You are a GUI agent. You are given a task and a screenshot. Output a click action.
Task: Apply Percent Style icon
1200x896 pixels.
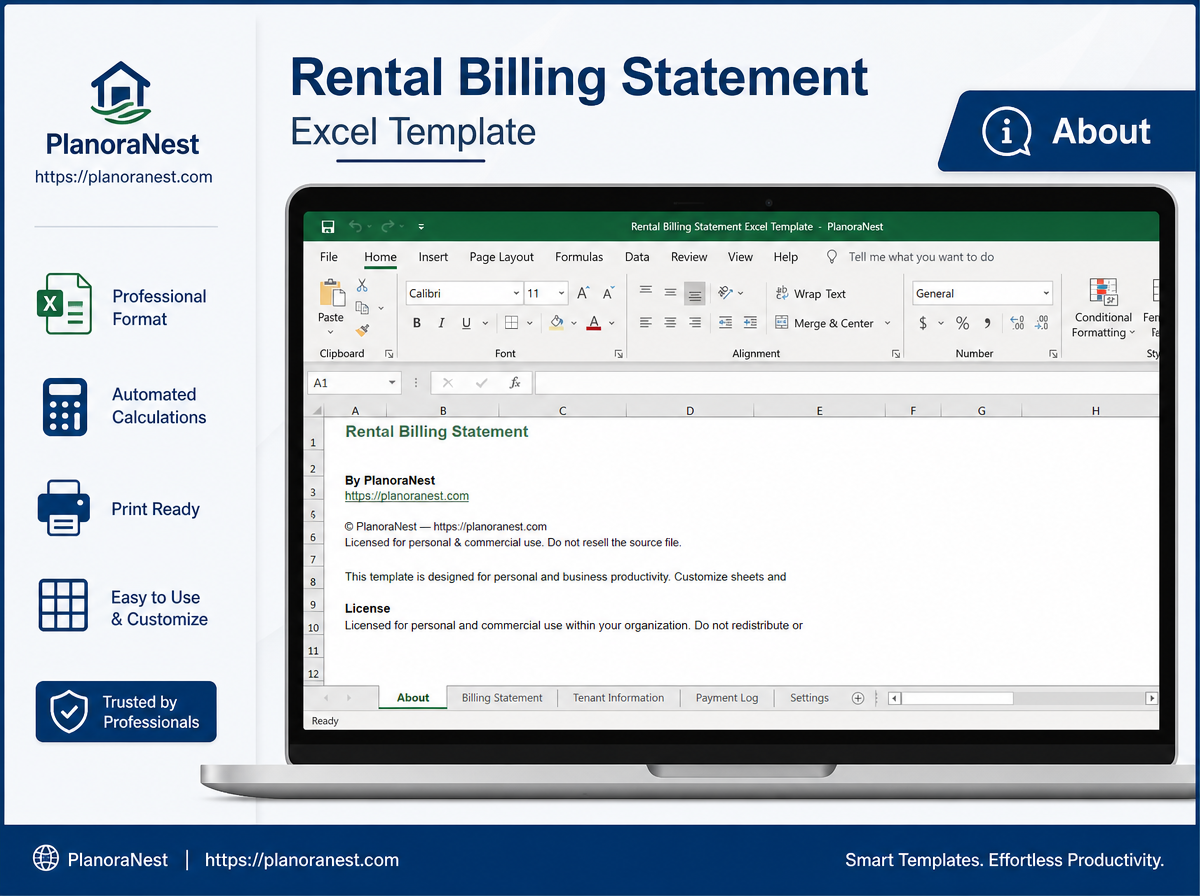tap(962, 323)
